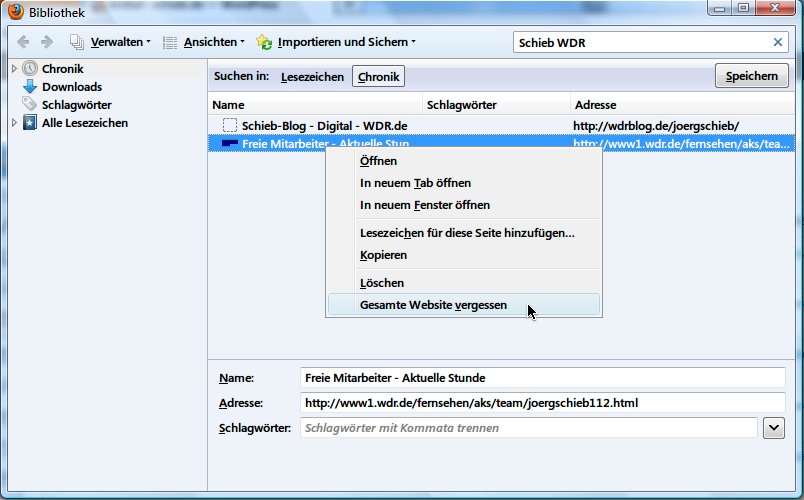Click the Schlagwörter input field

tap(529, 428)
